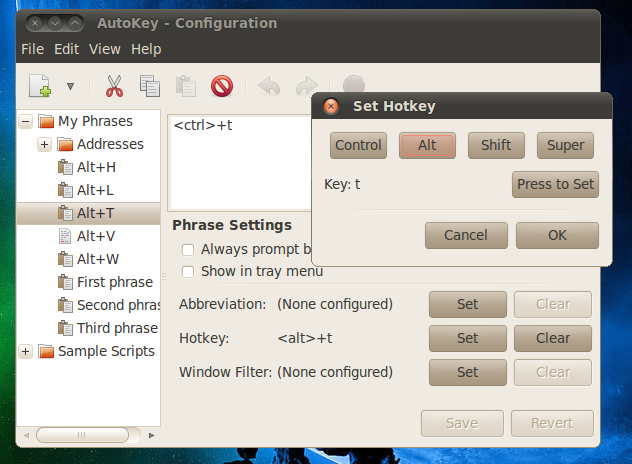
Task: Select the Alt+L phrase icon
Action: tap(65, 190)
